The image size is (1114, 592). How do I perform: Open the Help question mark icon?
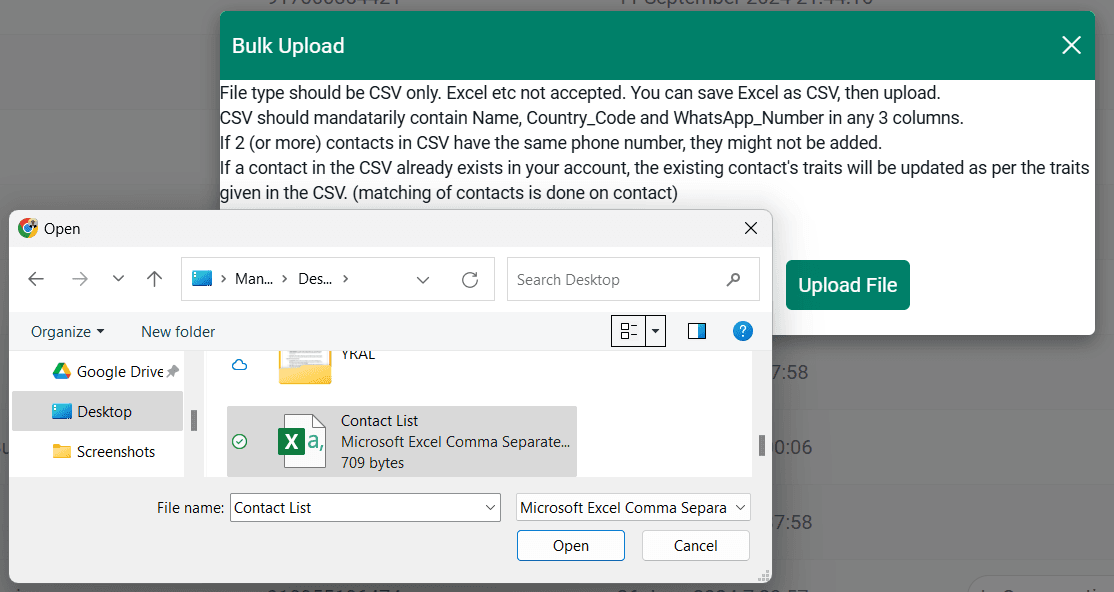click(x=742, y=331)
